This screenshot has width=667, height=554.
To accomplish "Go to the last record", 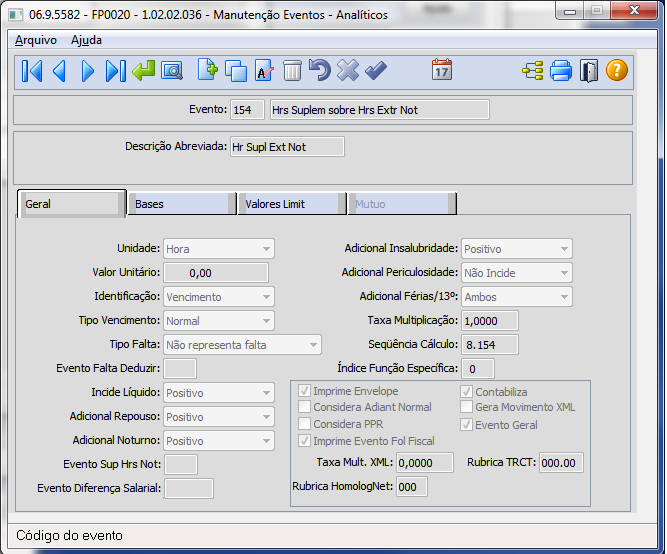I will click(x=116, y=71).
